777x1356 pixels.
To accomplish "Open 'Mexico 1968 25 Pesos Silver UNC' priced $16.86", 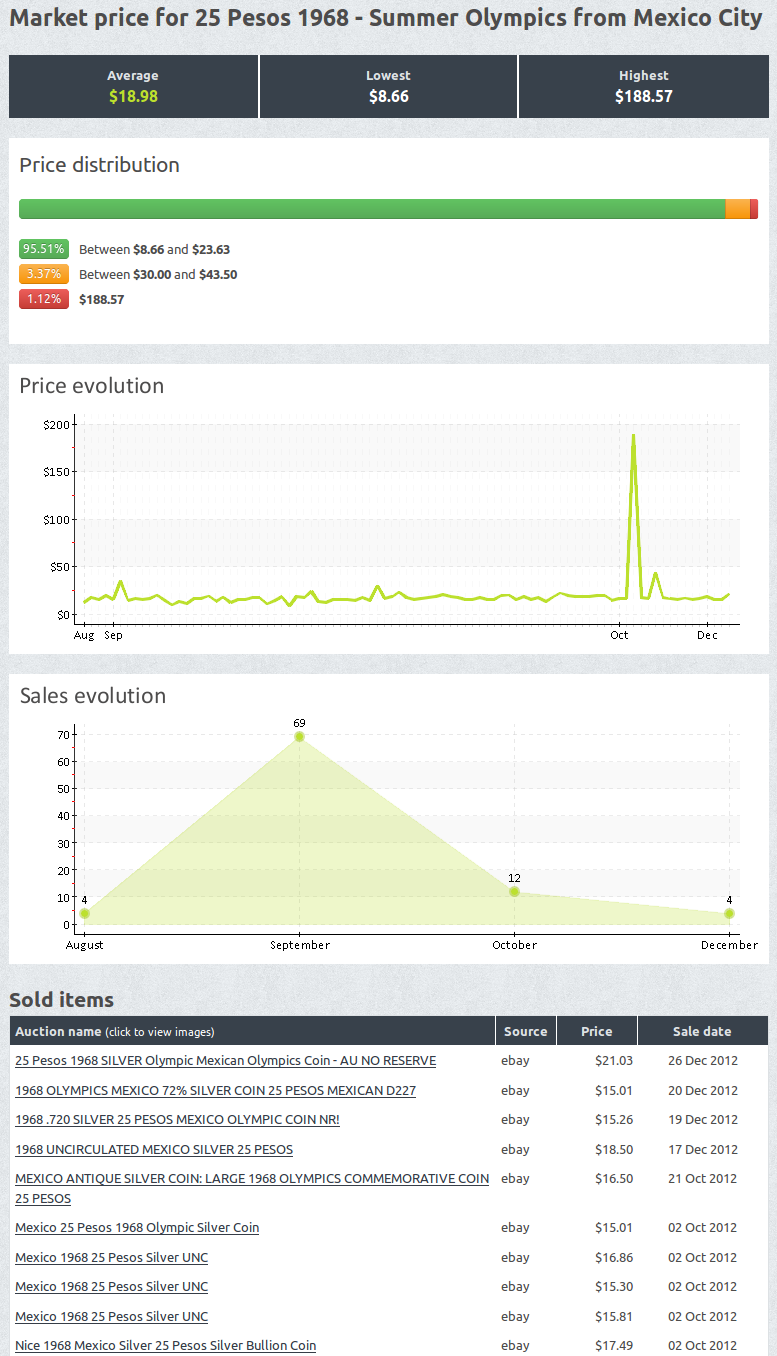I will [x=111, y=1257].
